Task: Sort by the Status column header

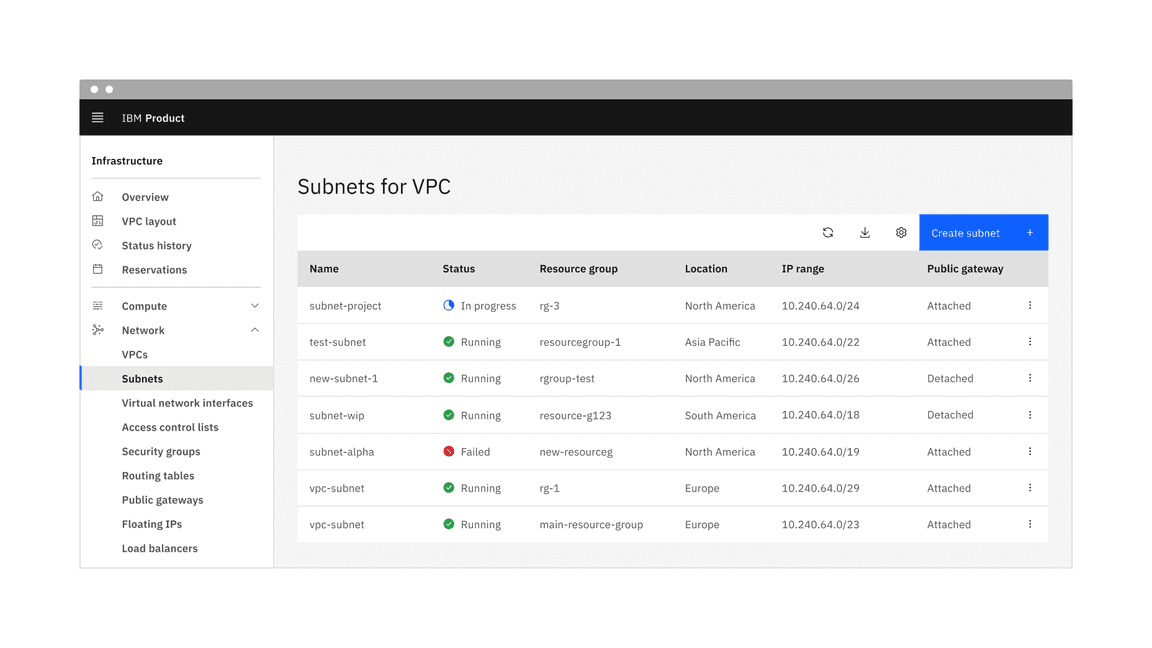Action: click(459, 269)
